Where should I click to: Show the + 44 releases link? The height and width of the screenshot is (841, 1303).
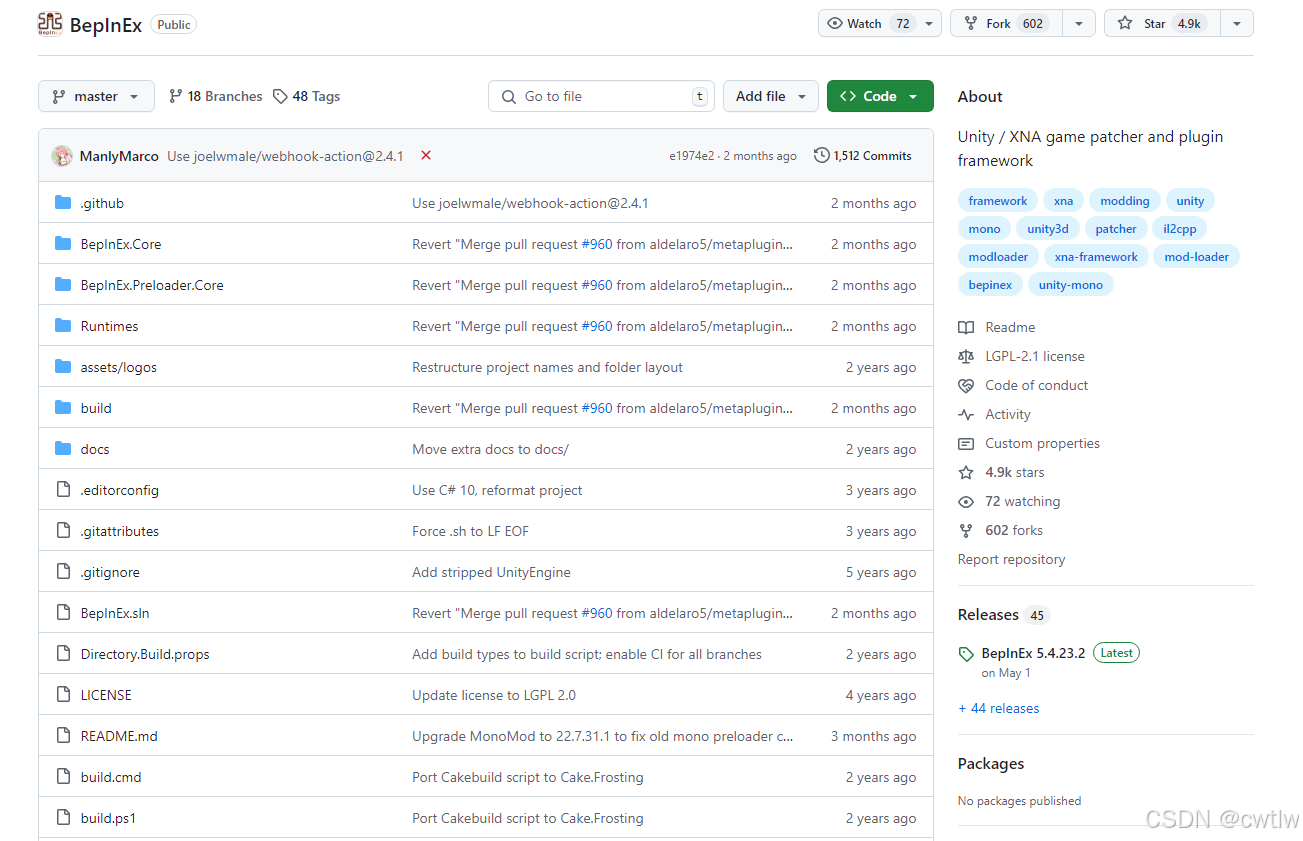pos(998,708)
